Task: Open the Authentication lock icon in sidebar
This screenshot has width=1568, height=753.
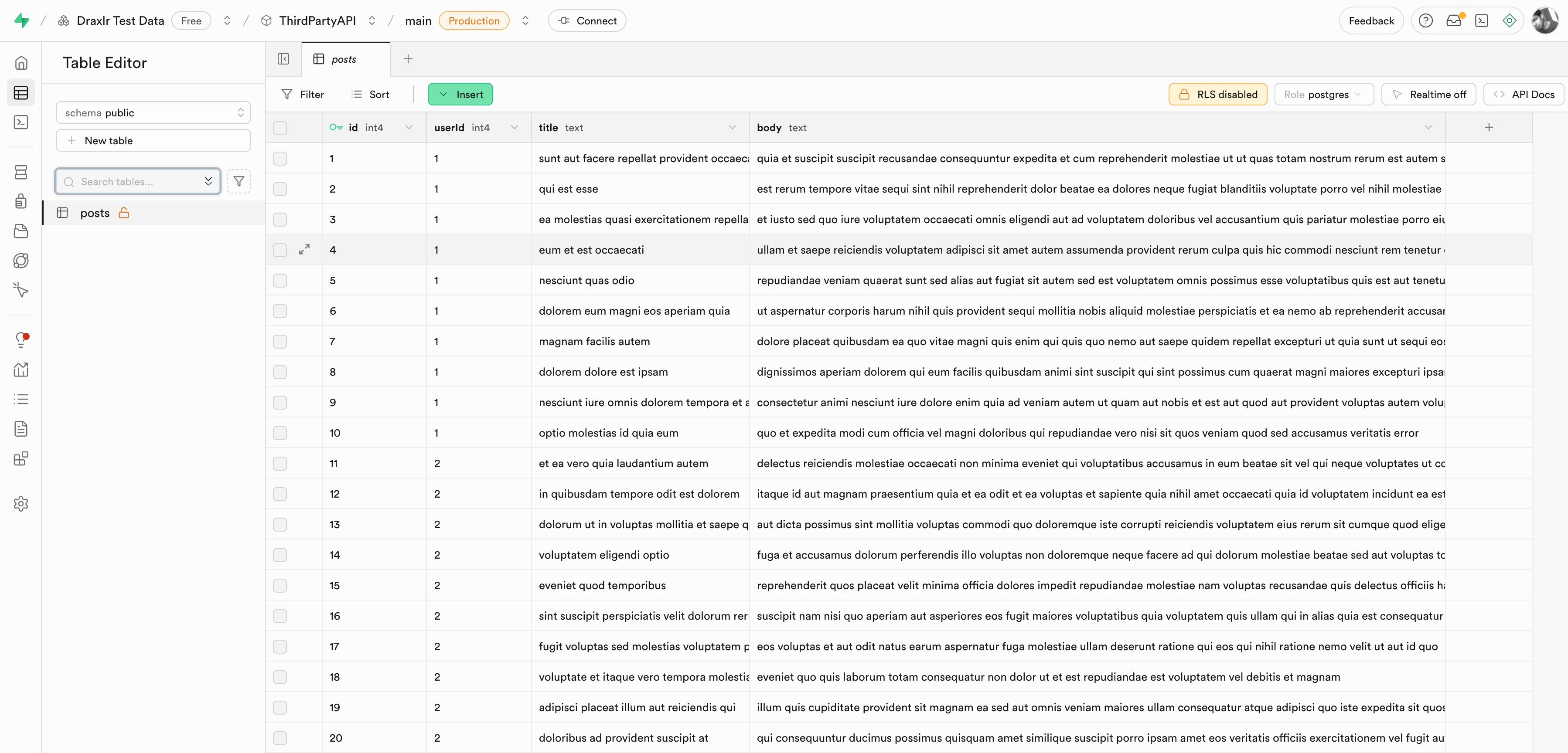Action: (x=20, y=201)
